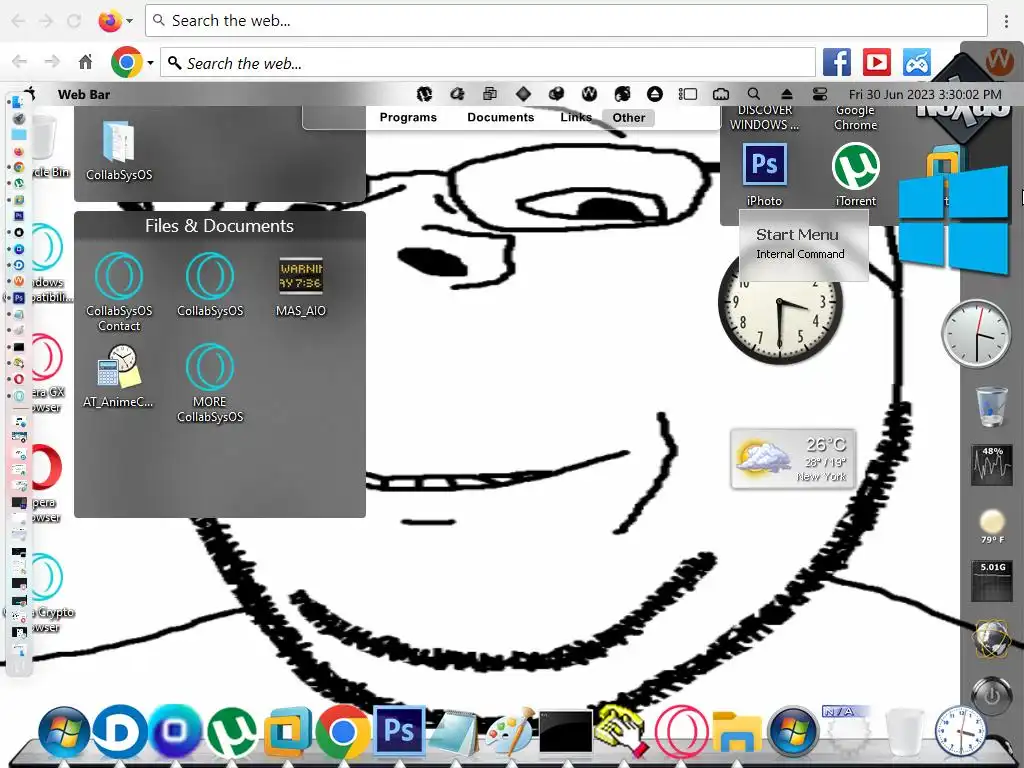Open Google Chrome in the bottom dock
The width and height of the screenshot is (1024, 768).
coord(342,731)
